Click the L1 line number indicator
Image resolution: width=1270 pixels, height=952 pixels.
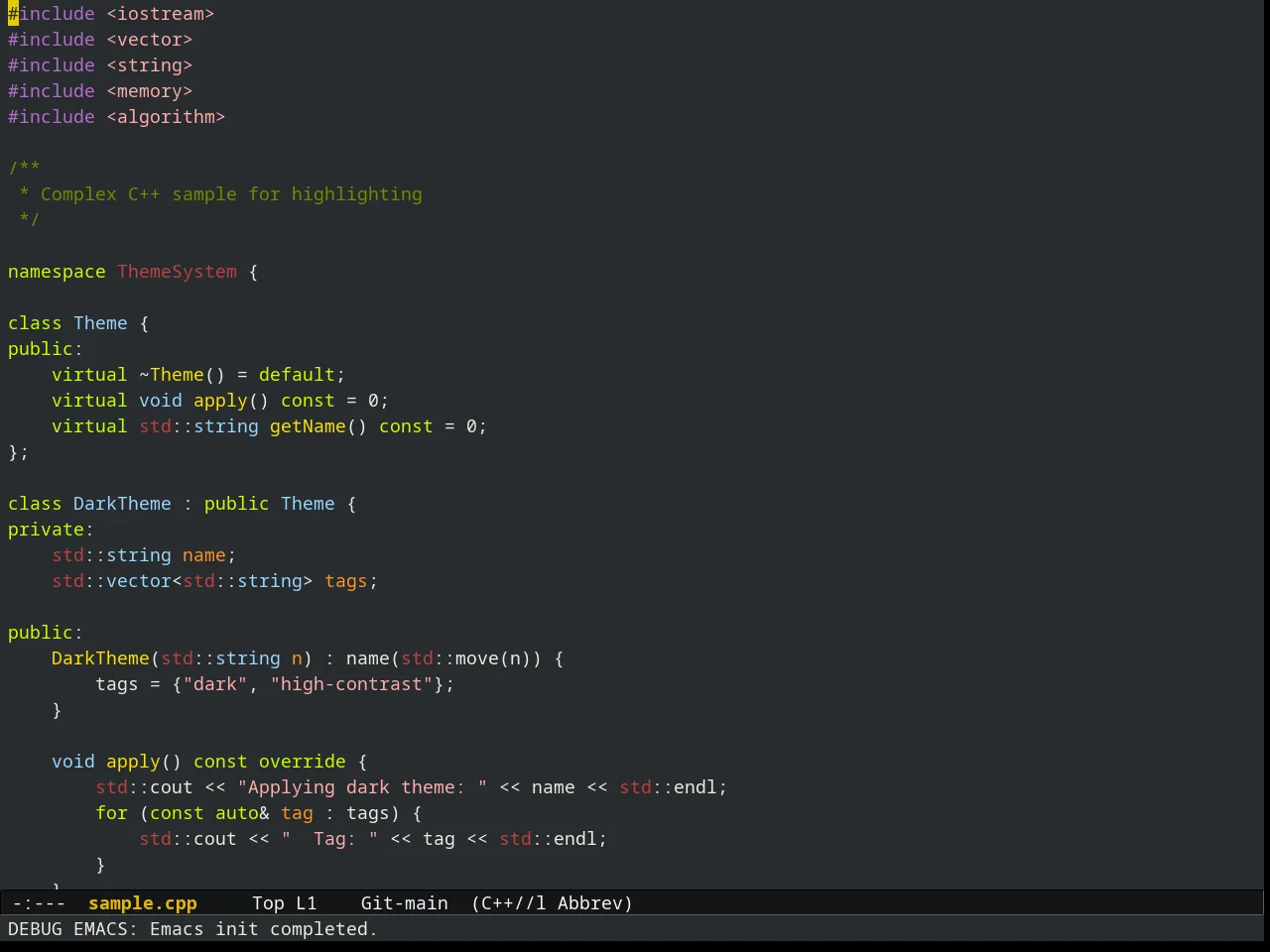tap(306, 903)
